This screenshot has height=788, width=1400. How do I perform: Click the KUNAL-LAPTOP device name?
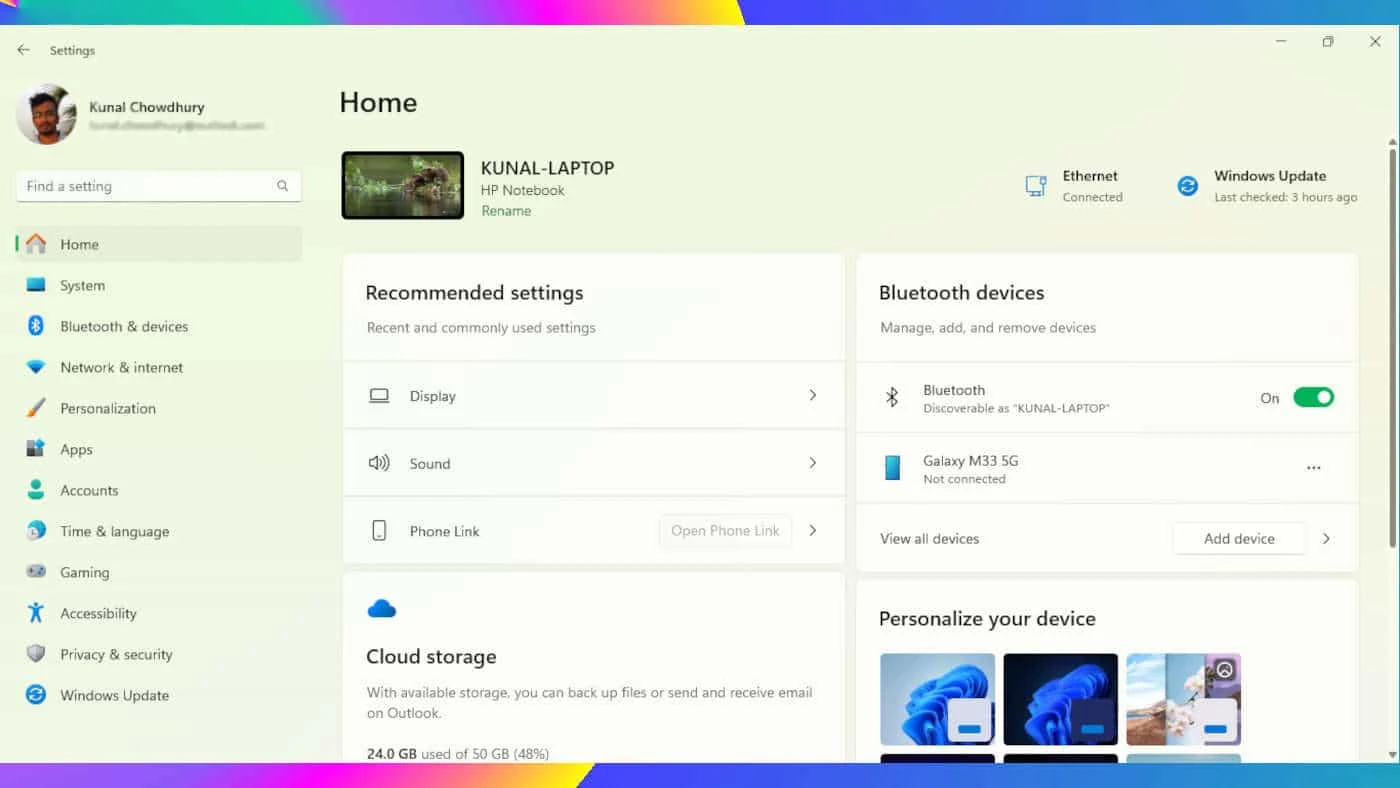tap(547, 168)
